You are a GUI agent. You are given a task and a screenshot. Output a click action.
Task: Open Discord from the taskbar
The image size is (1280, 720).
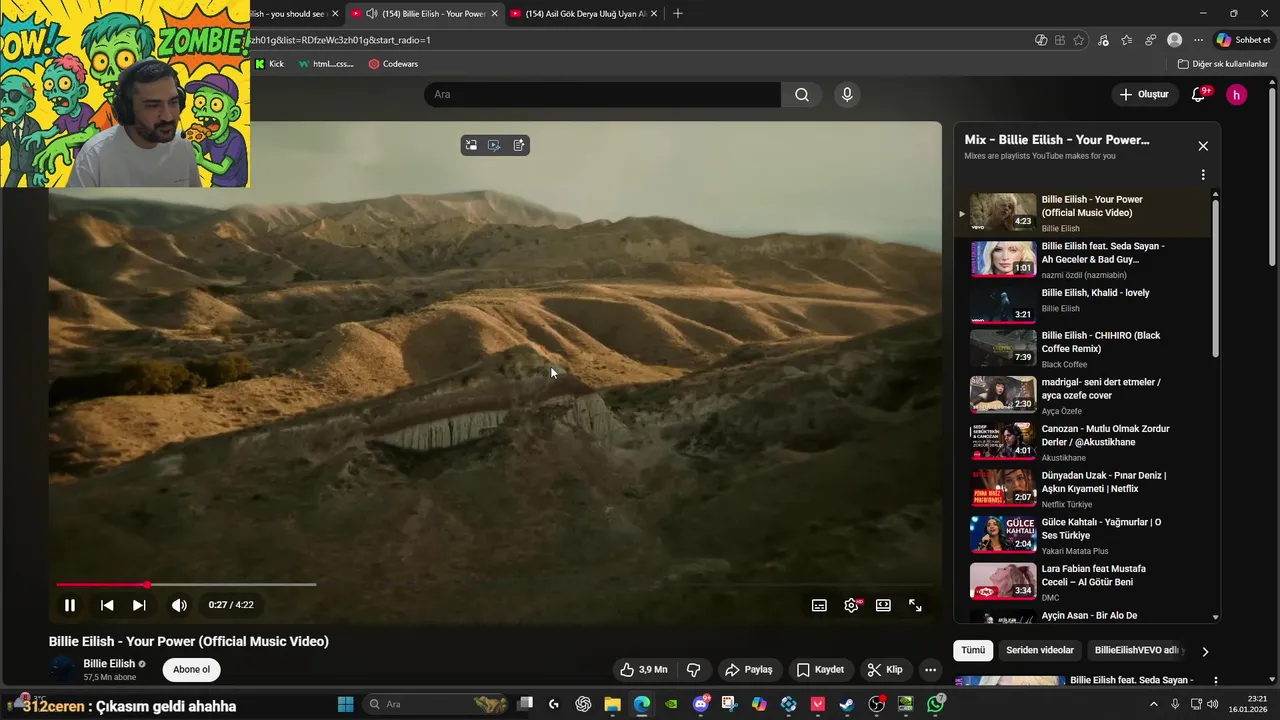click(x=701, y=704)
